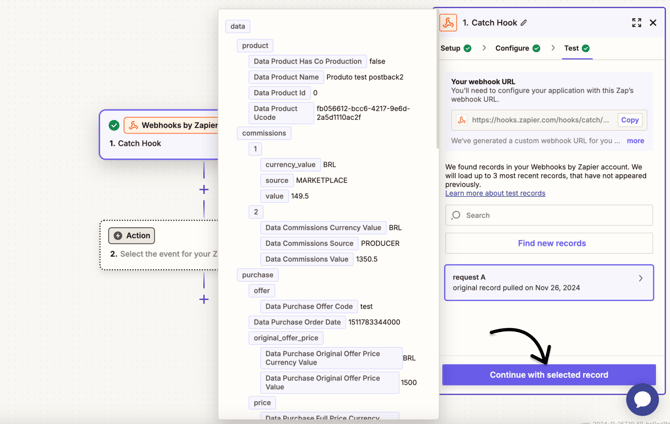The image size is (670, 424).
Task: Expand request A record chevron
Action: click(640, 278)
